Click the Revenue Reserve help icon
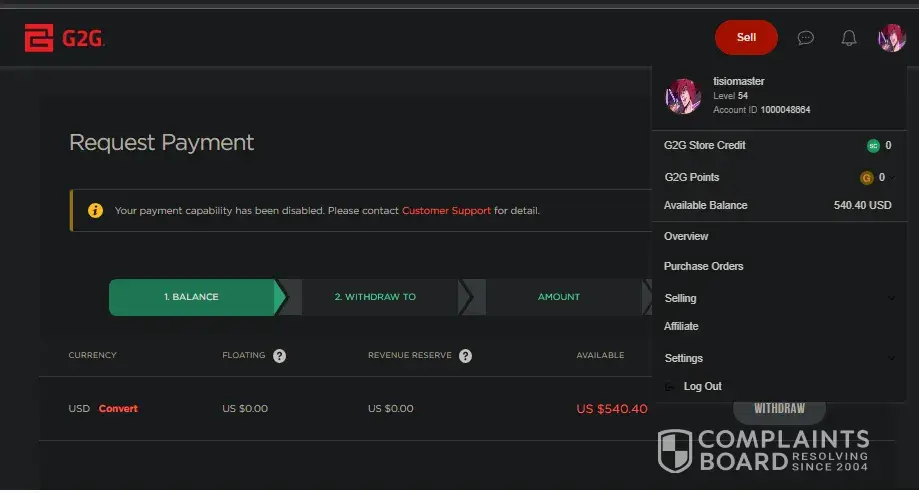The width and height of the screenshot is (919, 493). click(x=466, y=355)
